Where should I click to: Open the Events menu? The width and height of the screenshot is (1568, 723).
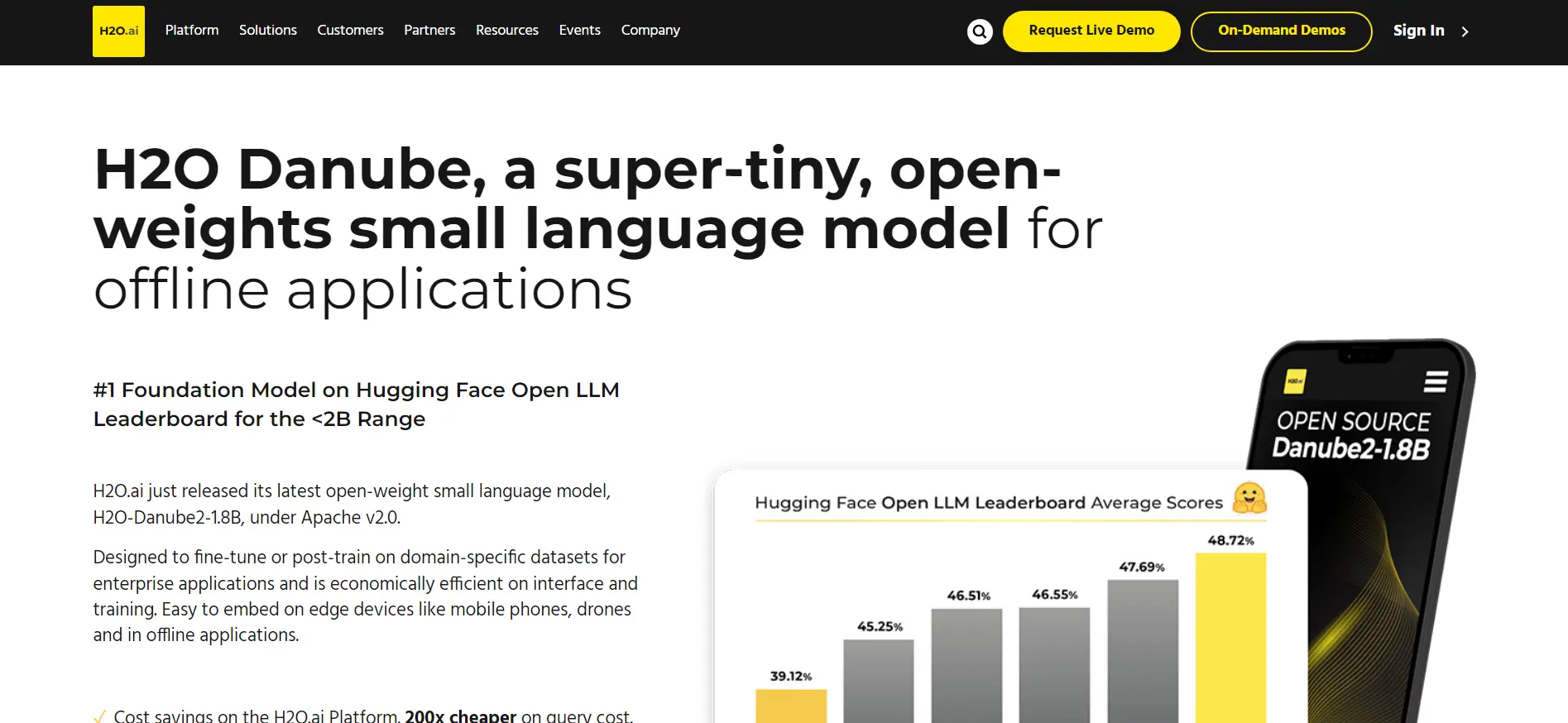pyautogui.click(x=579, y=30)
